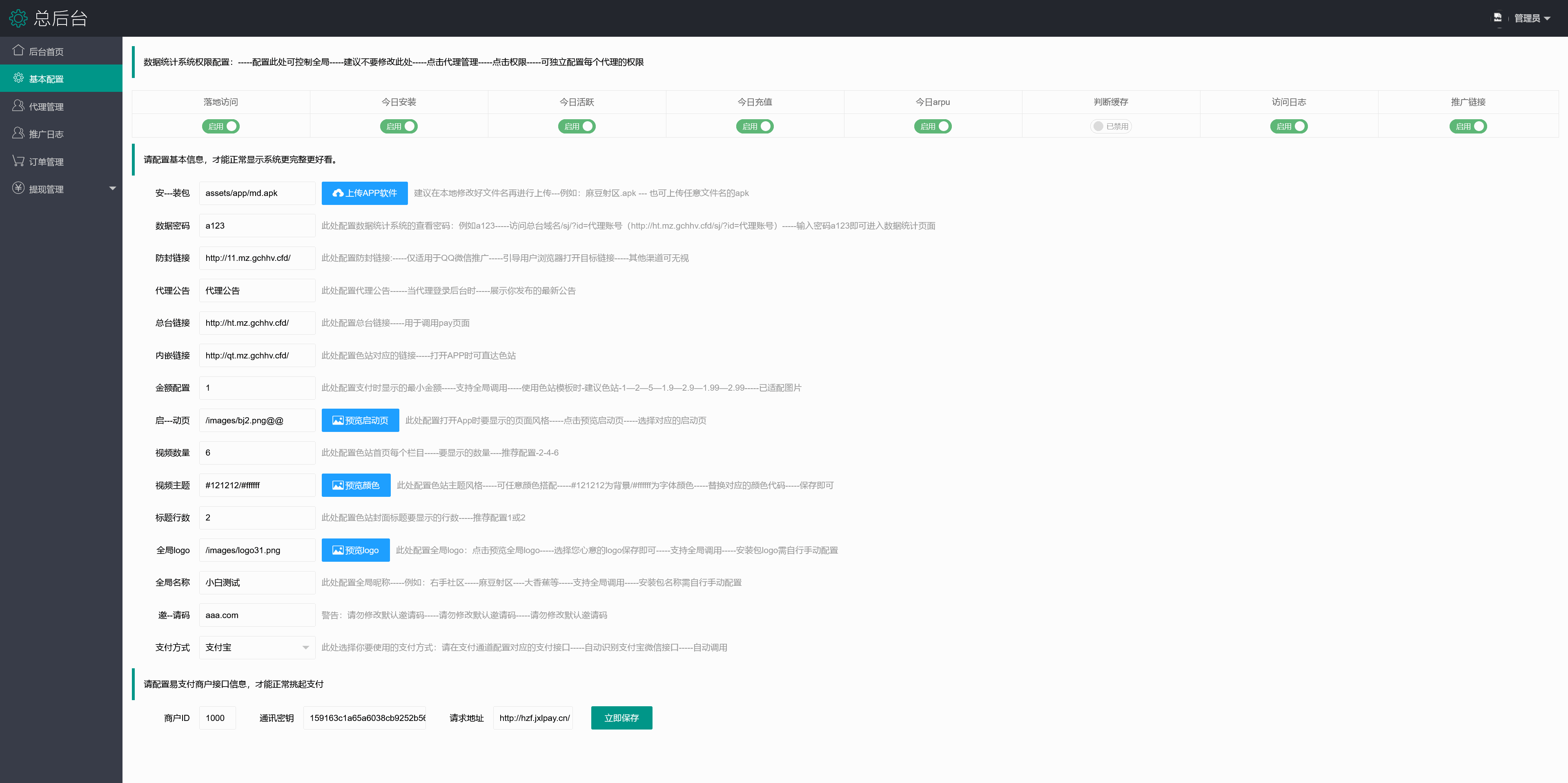1568x783 pixels.
Task: Click the home icon for 后台首页
Action: coord(18,51)
